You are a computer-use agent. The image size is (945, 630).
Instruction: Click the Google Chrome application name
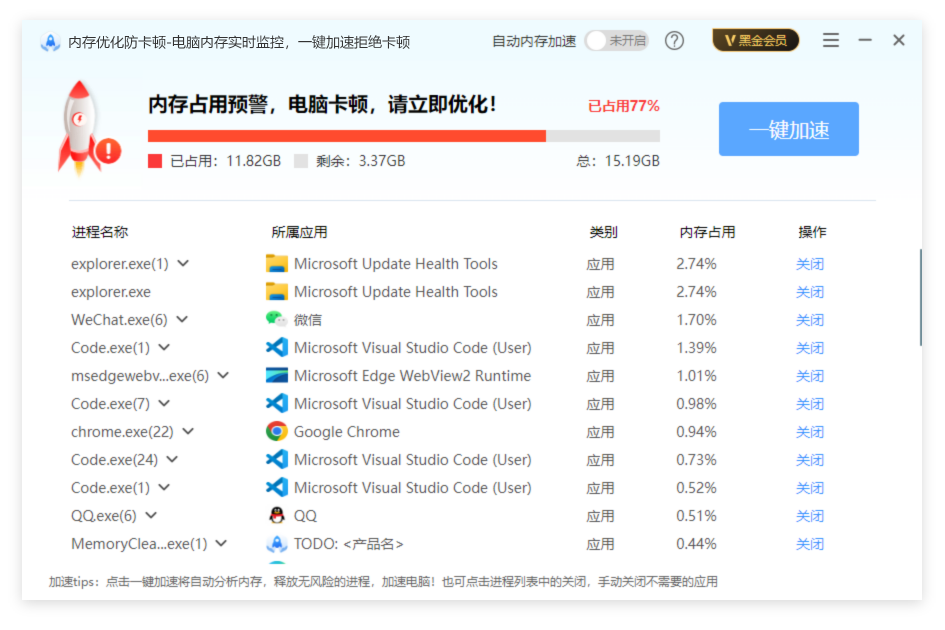pos(347,432)
